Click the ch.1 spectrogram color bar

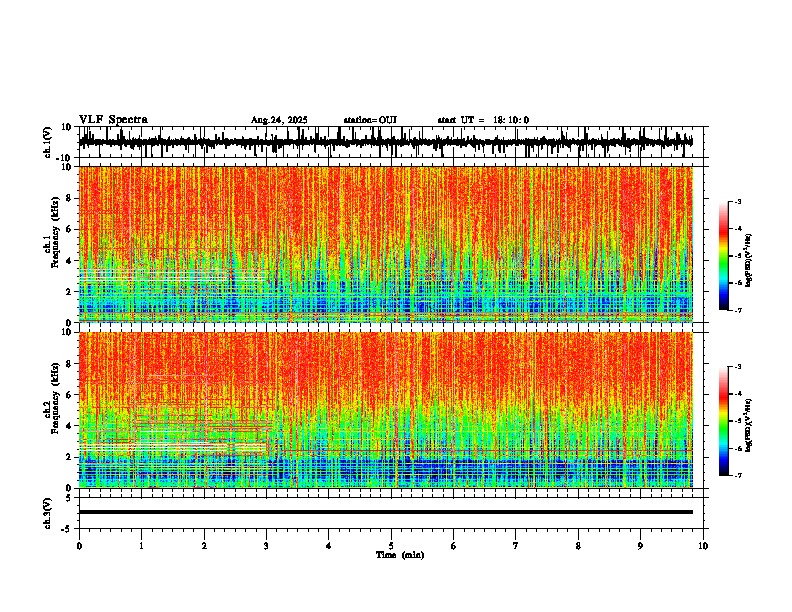[723, 256]
